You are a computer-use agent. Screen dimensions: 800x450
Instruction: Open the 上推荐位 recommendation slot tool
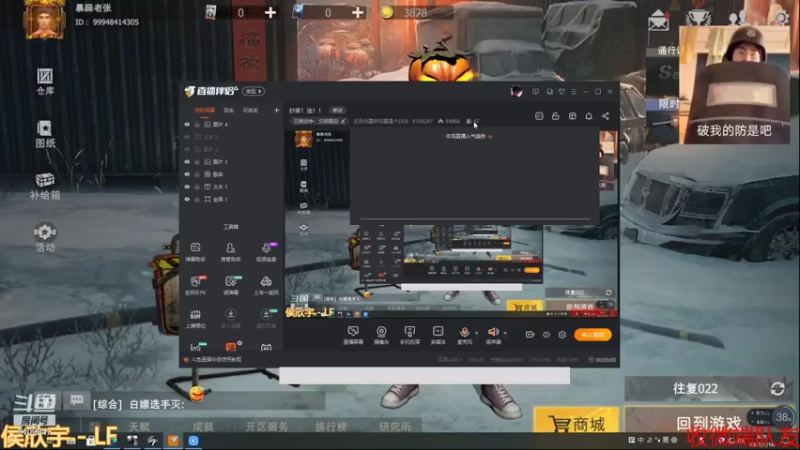coord(195,318)
